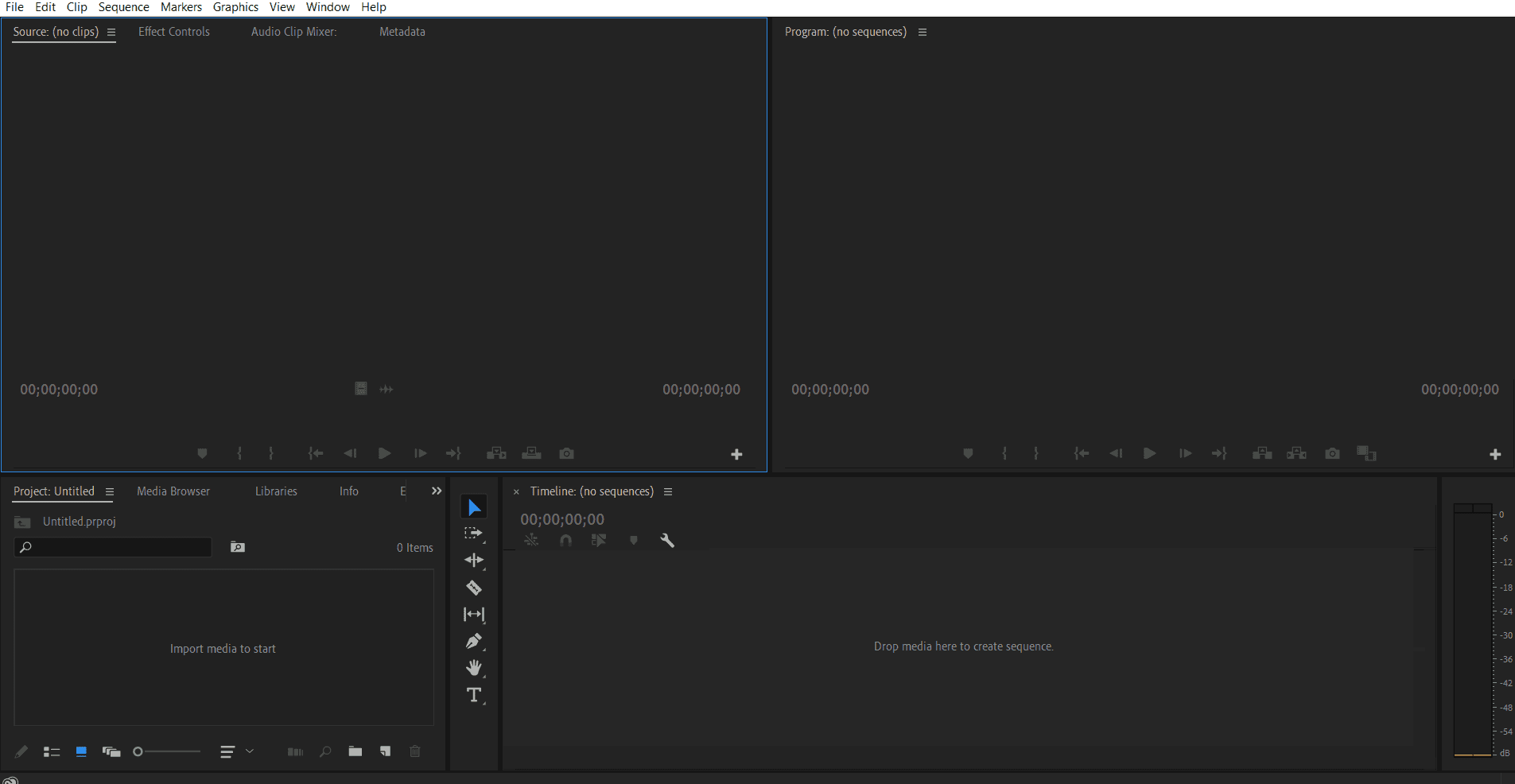Toggle Comparison View in Program monitor
1515x784 pixels.
[x=1366, y=453]
